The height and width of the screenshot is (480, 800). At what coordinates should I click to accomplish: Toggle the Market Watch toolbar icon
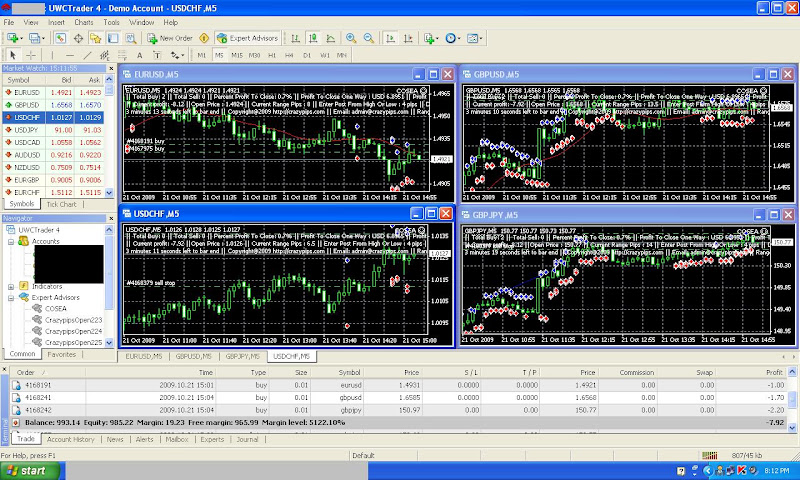pyautogui.click(x=60, y=38)
